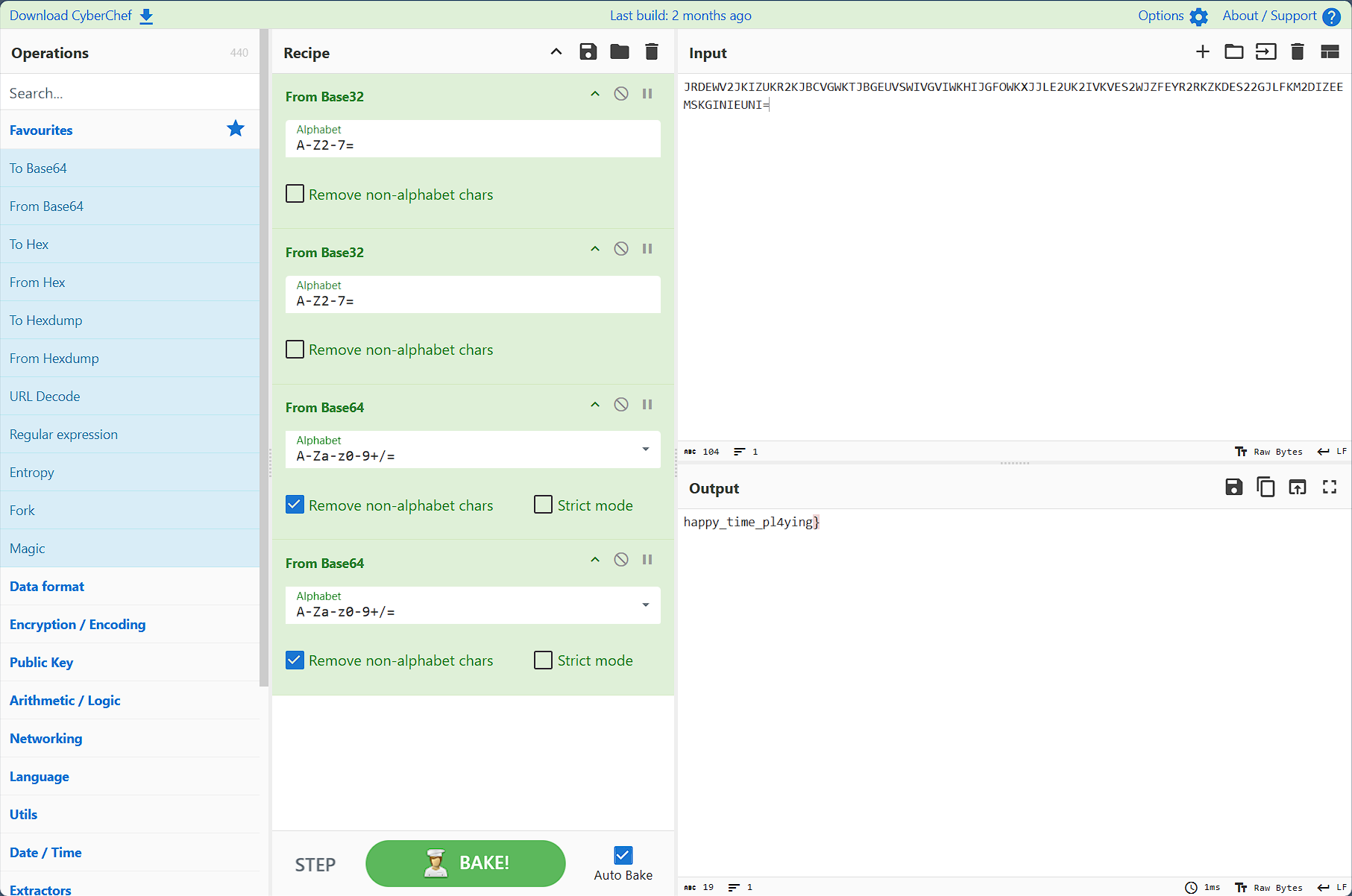Open the Options gear icon
This screenshot has width=1352, height=896.
(1198, 16)
